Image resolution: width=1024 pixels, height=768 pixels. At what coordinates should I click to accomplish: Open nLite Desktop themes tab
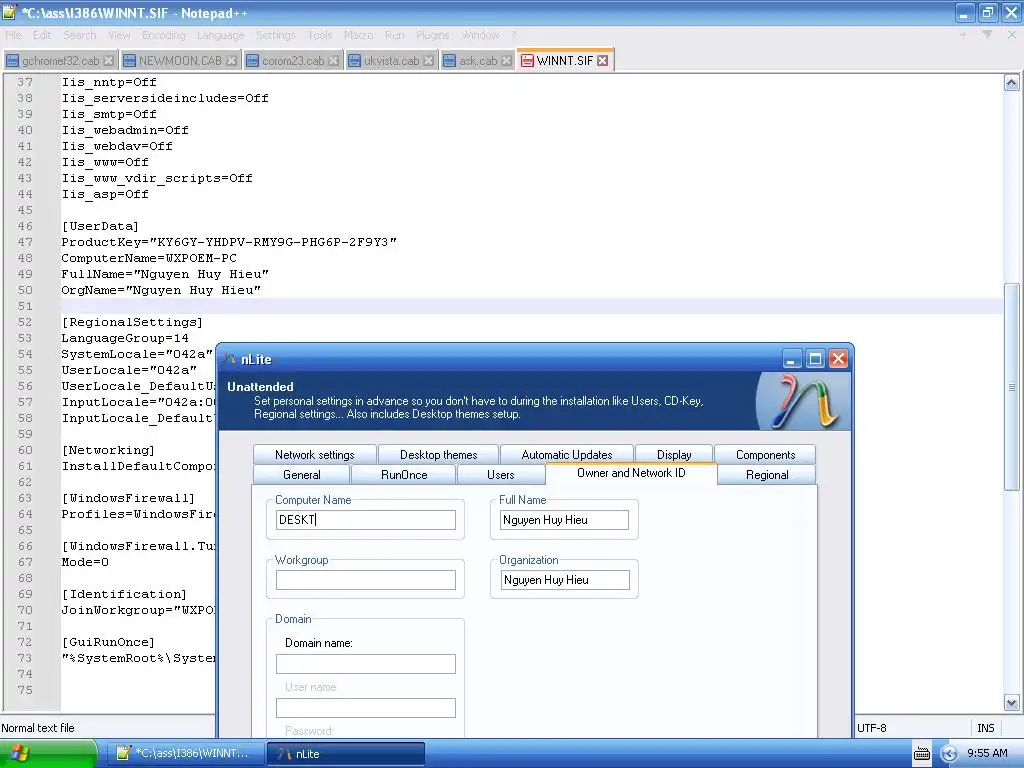438,455
